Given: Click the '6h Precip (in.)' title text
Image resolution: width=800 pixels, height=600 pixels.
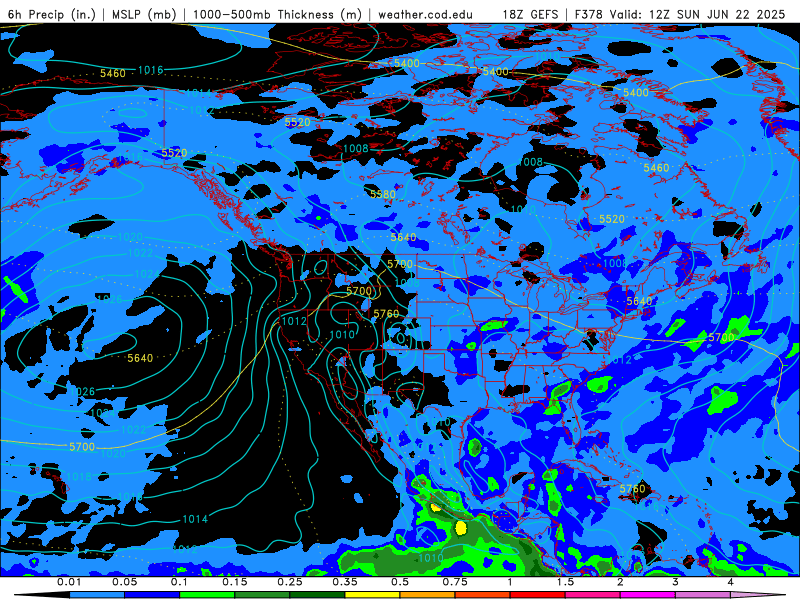Looking at the screenshot, I should coord(52,14).
